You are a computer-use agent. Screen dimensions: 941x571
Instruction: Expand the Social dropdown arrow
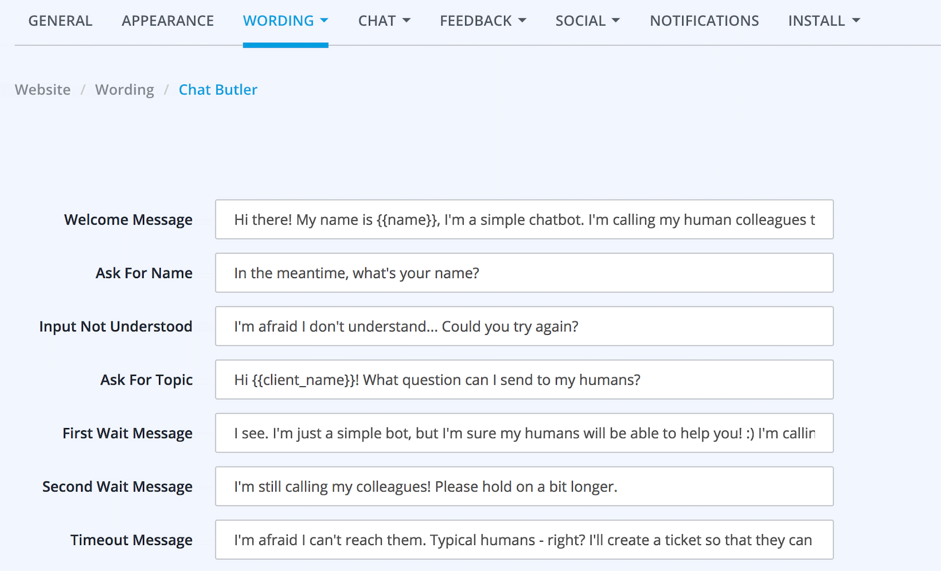click(616, 21)
